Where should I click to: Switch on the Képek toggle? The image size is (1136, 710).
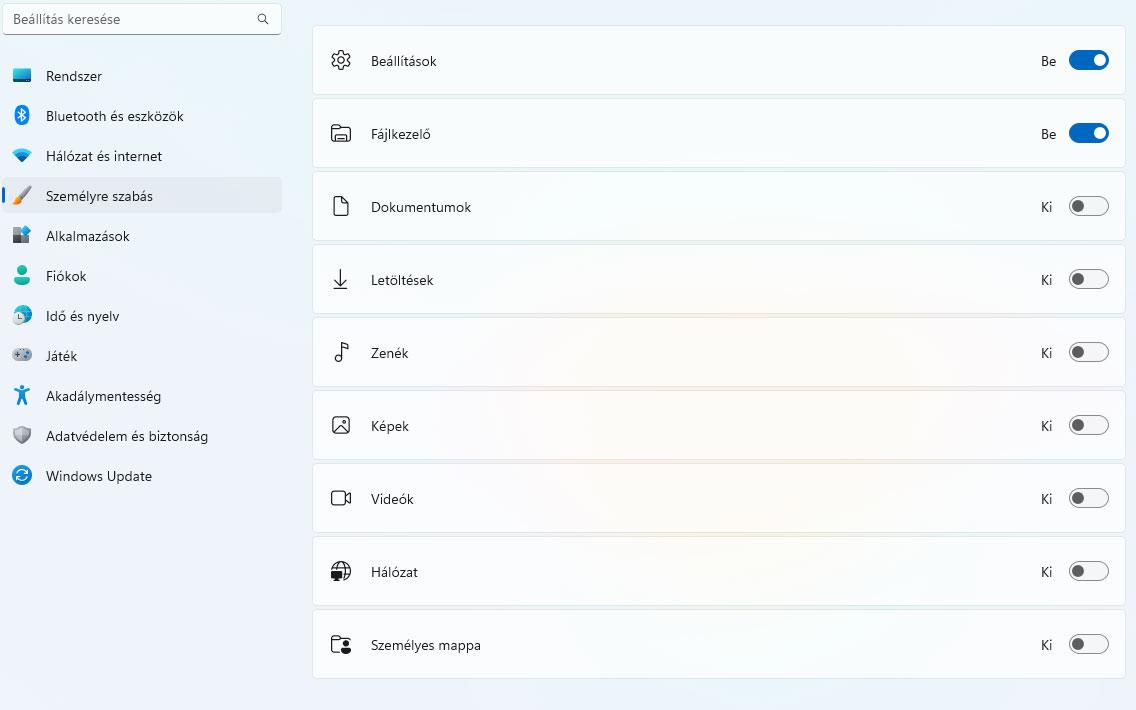pyautogui.click(x=1088, y=426)
